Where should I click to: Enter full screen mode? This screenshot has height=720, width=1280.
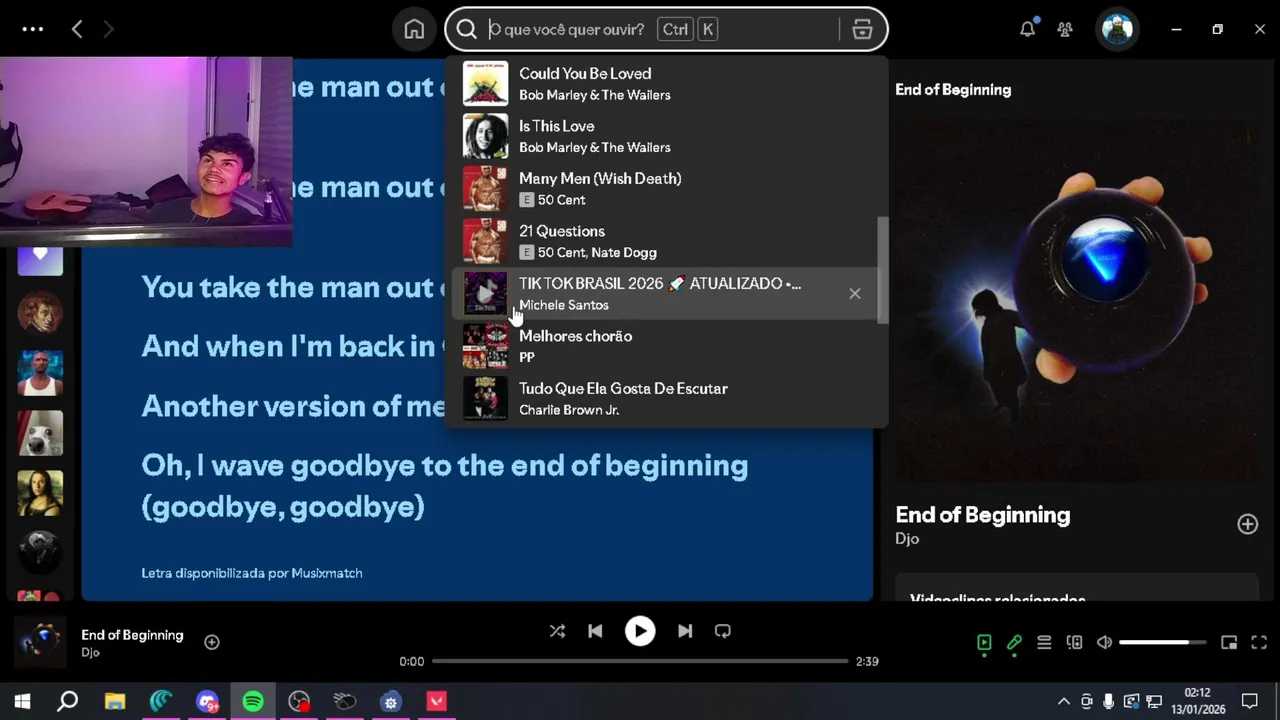[1259, 642]
